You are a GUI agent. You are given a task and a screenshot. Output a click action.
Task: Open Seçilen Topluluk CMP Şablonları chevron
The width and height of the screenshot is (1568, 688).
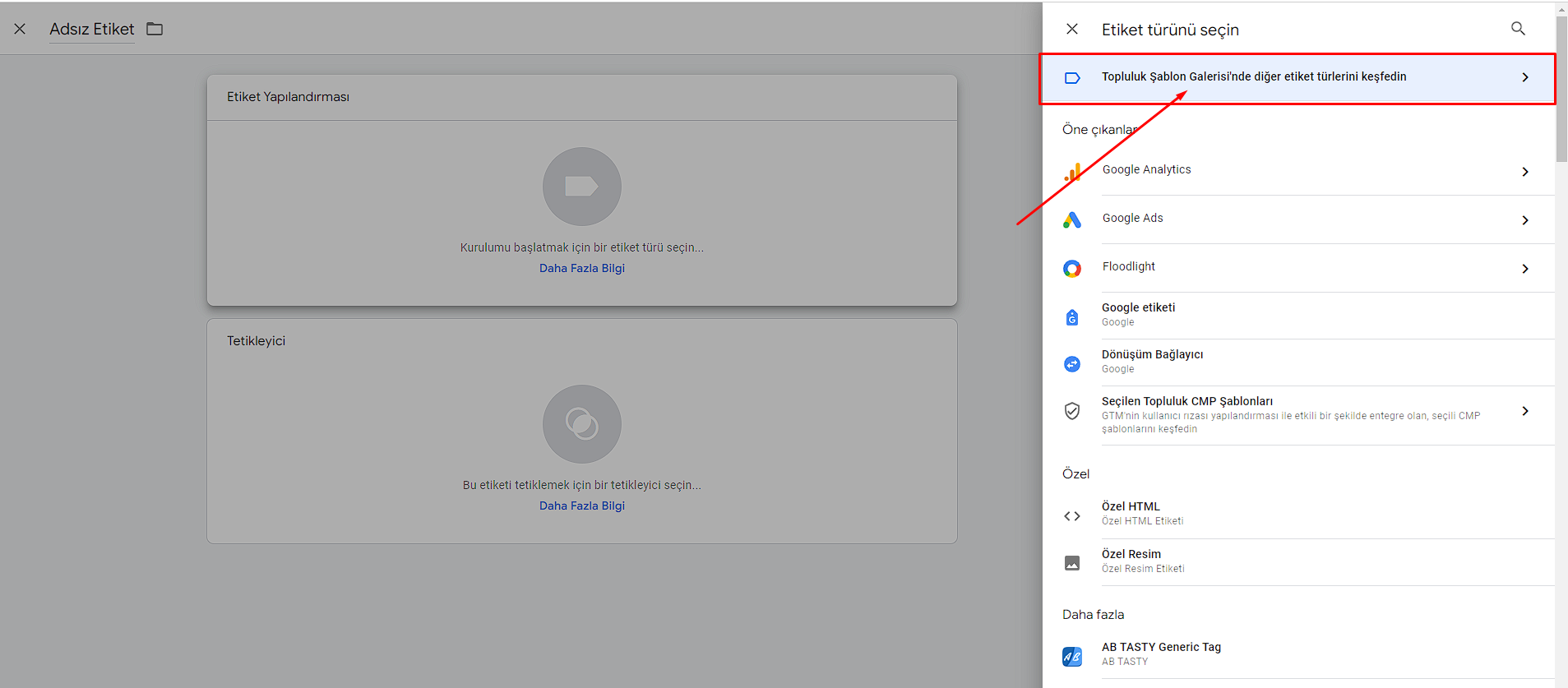click(x=1525, y=411)
